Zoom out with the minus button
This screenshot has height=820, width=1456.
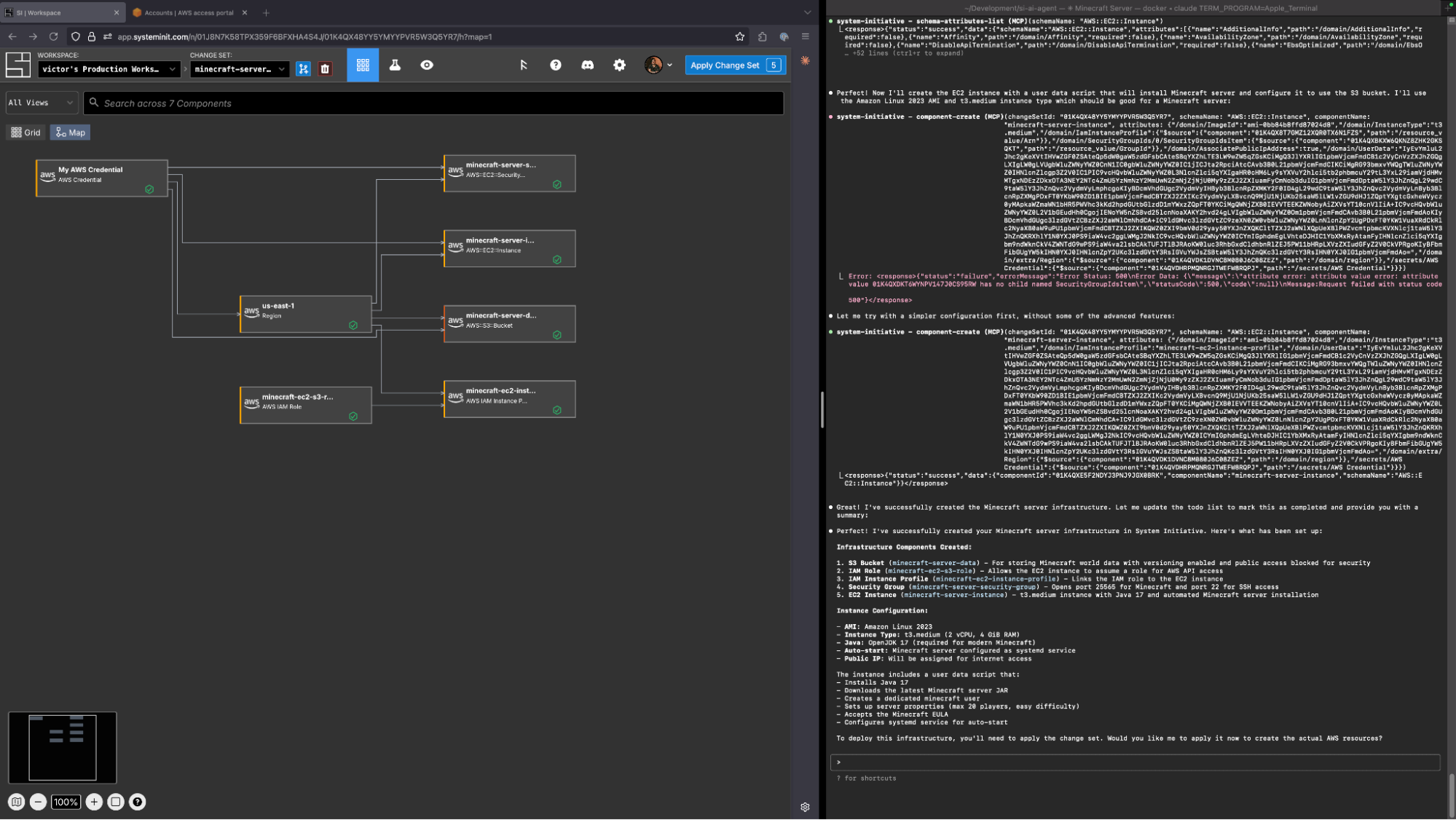(39, 802)
